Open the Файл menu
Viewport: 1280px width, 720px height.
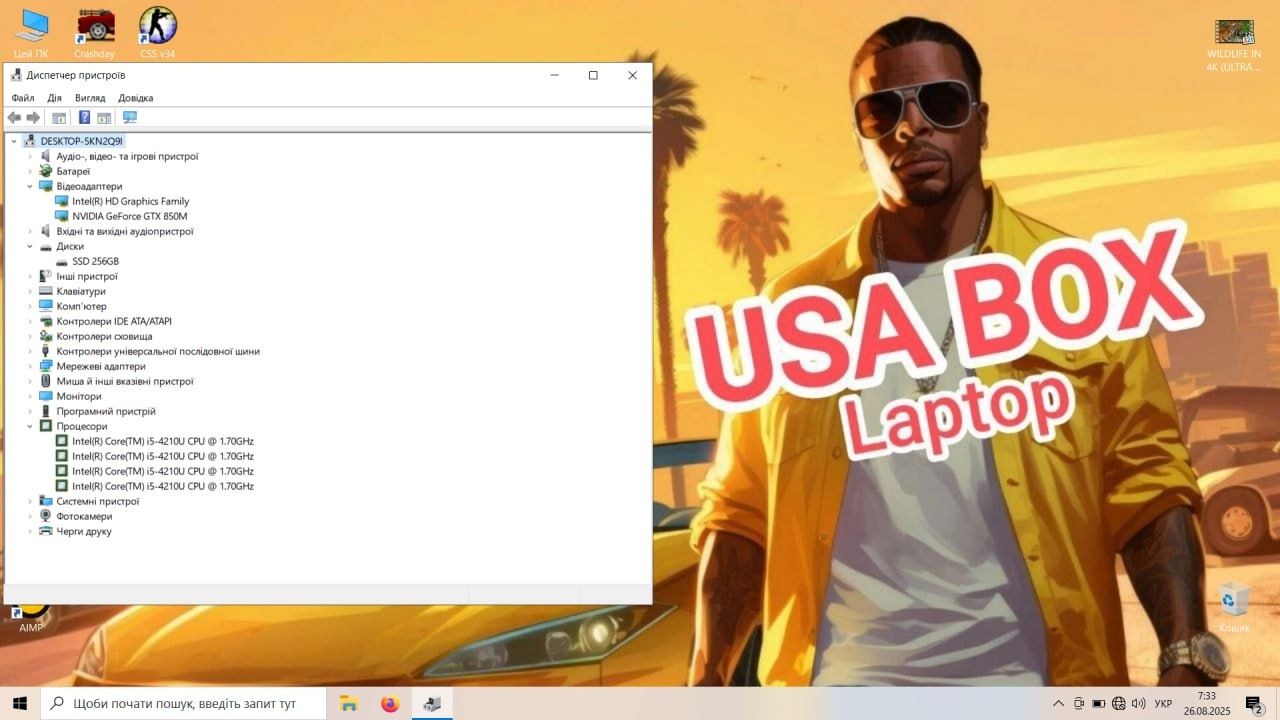(23, 98)
